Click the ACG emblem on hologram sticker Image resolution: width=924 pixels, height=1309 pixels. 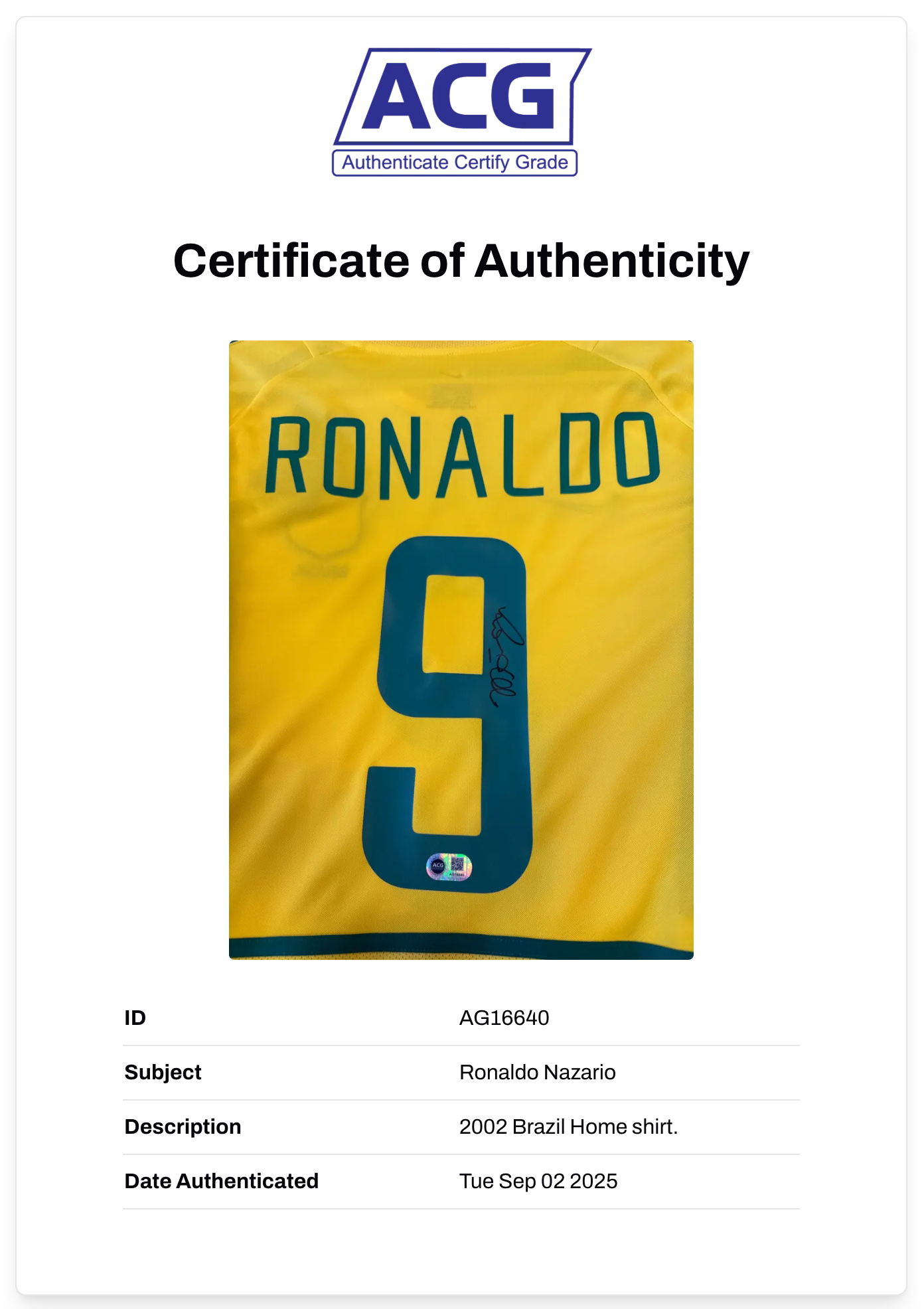tap(437, 866)
